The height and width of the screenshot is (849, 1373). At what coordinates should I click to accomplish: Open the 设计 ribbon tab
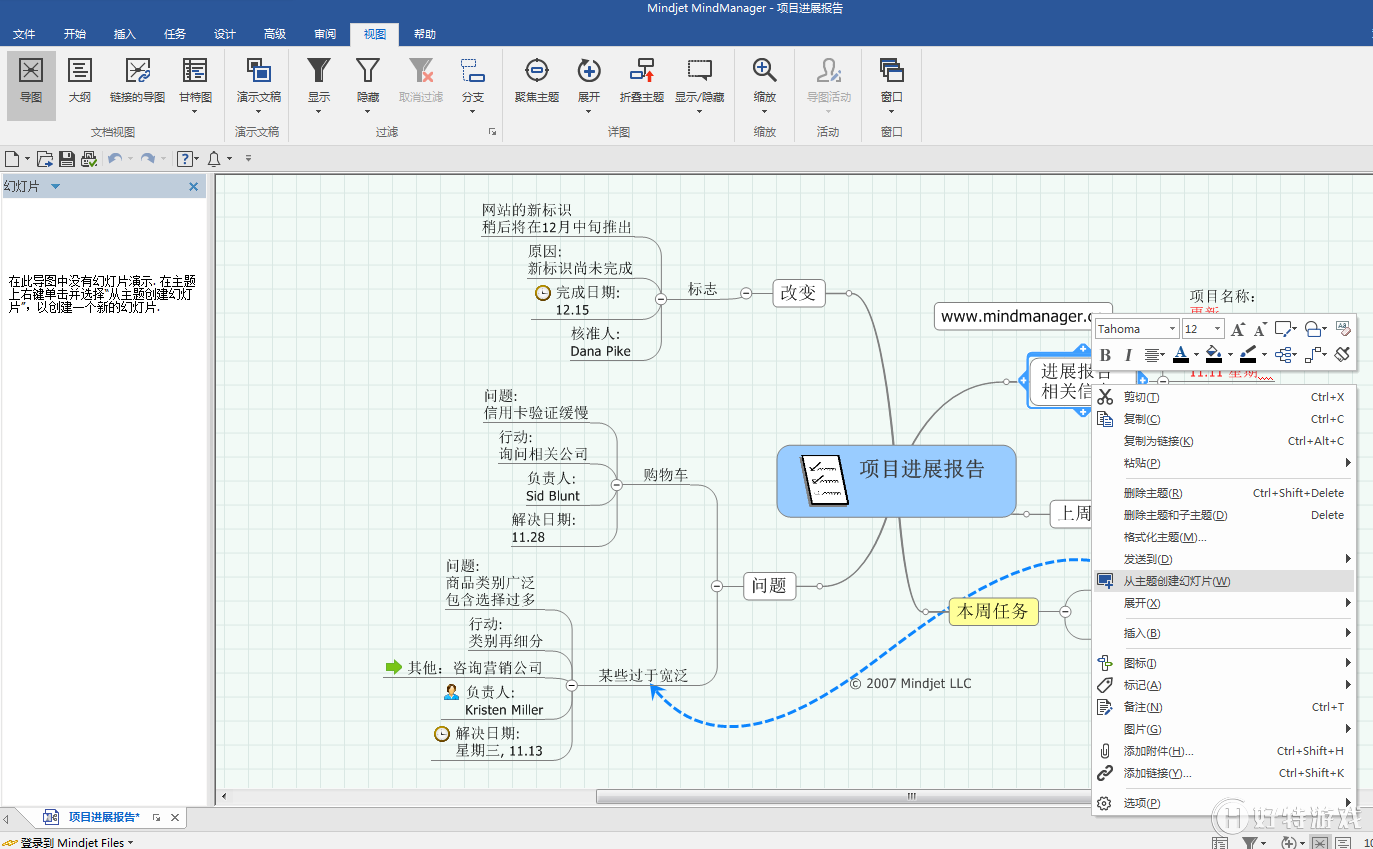pyautogui.click(x=225, y=34)
